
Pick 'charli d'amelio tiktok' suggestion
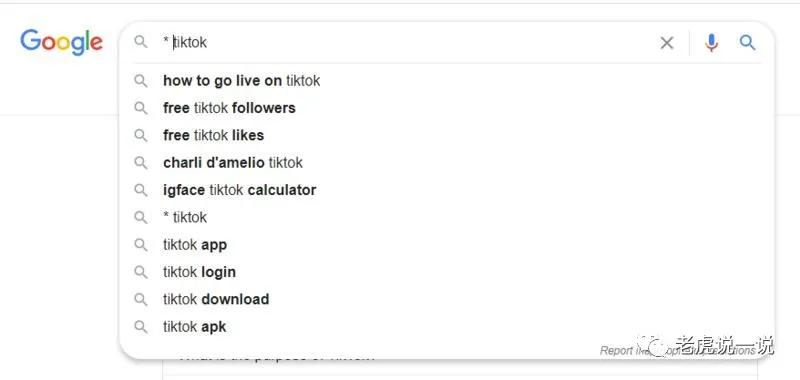click(x=446, y=163)
